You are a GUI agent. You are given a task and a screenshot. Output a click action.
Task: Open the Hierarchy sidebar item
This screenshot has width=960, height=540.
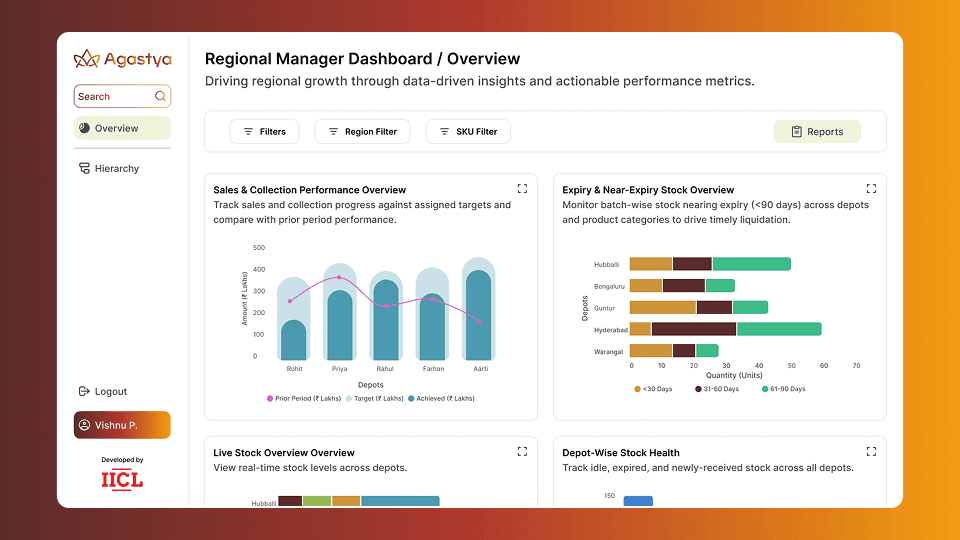coord(116,169)
